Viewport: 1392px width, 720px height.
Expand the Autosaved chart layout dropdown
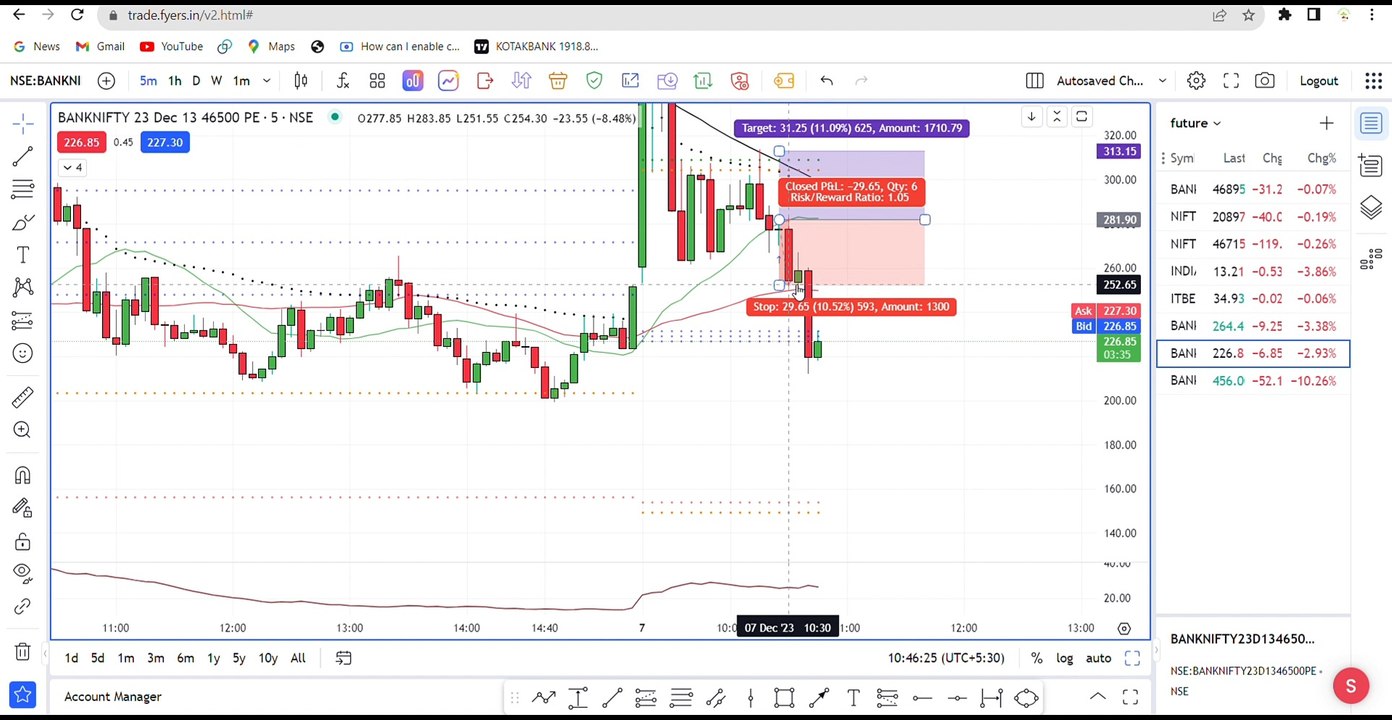pos(1162,81)
